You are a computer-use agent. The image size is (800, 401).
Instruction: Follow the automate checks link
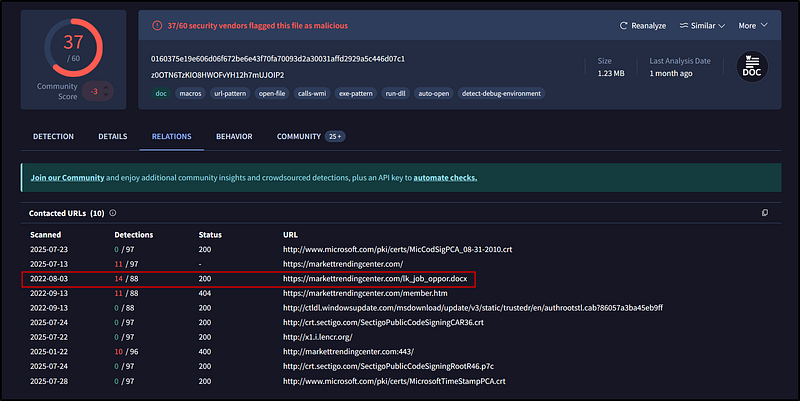tap(445, 178)
